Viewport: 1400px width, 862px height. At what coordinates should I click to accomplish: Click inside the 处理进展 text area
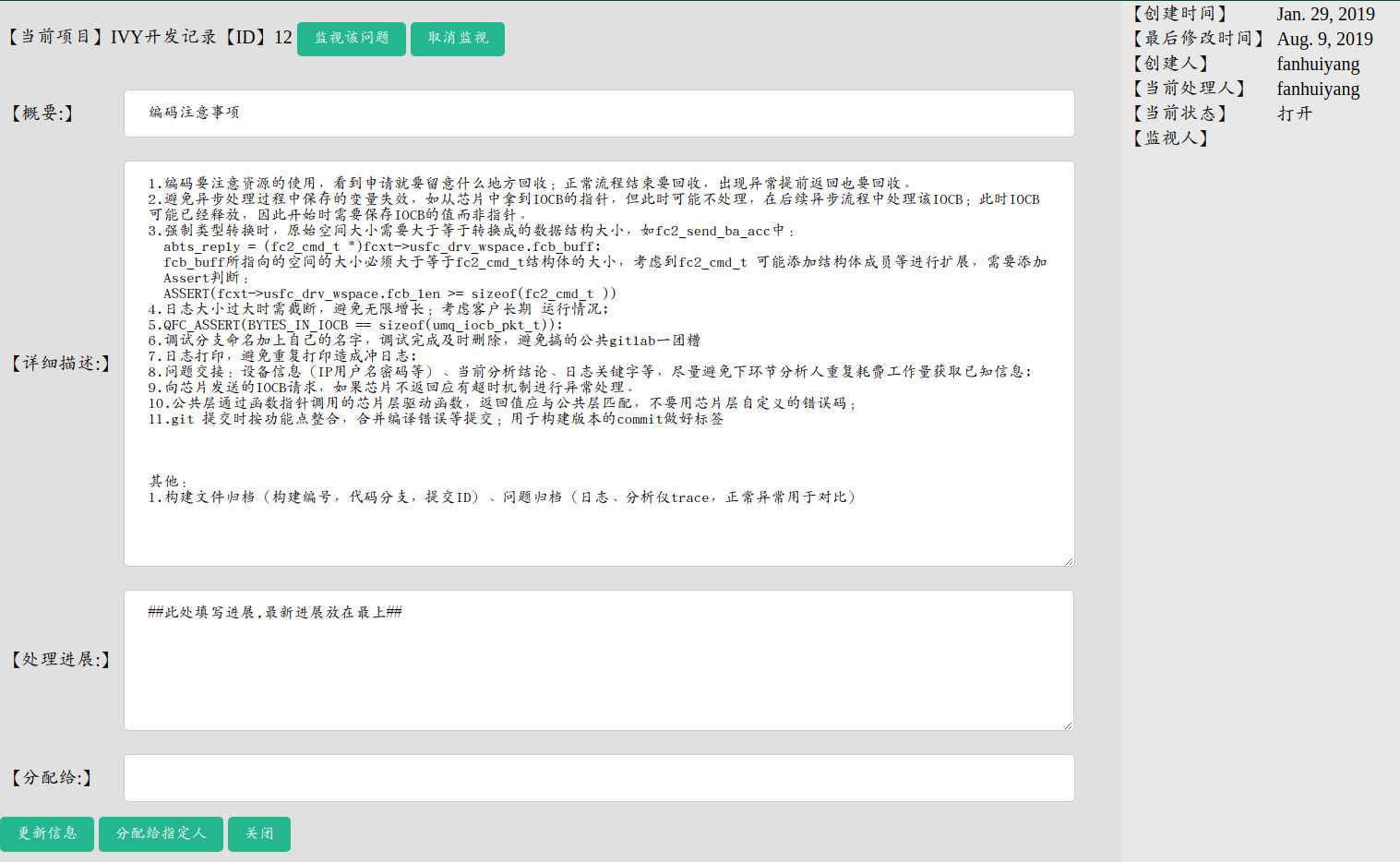click(599, 661)
